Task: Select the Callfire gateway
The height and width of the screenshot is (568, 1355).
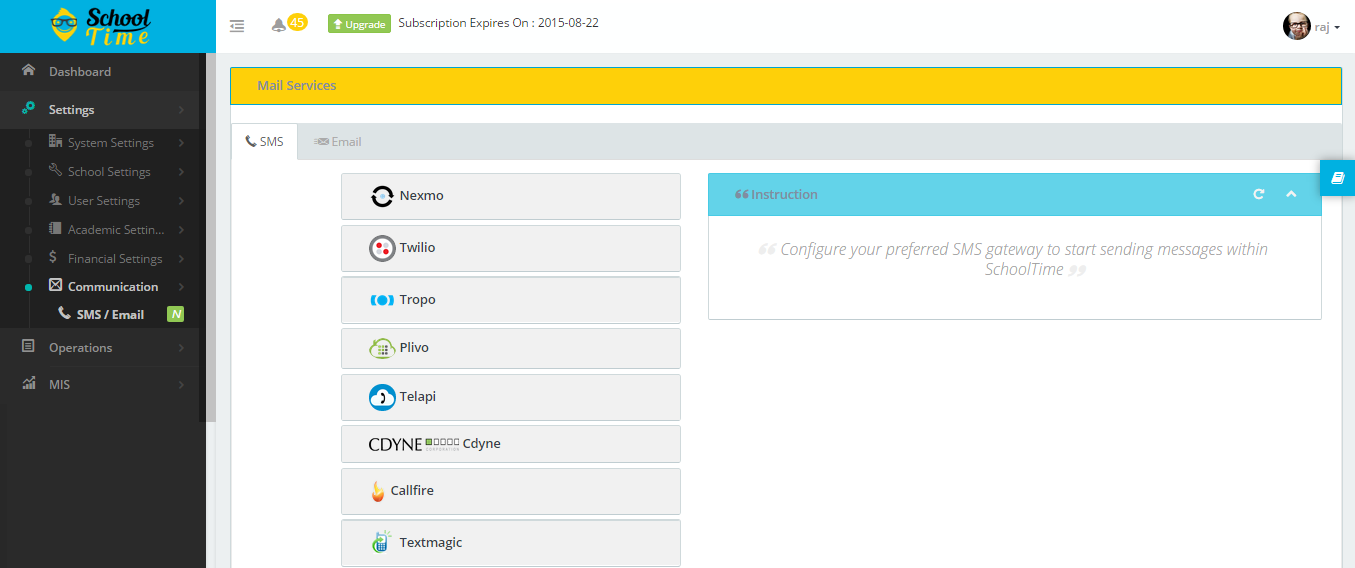Action: coord(511,491)
